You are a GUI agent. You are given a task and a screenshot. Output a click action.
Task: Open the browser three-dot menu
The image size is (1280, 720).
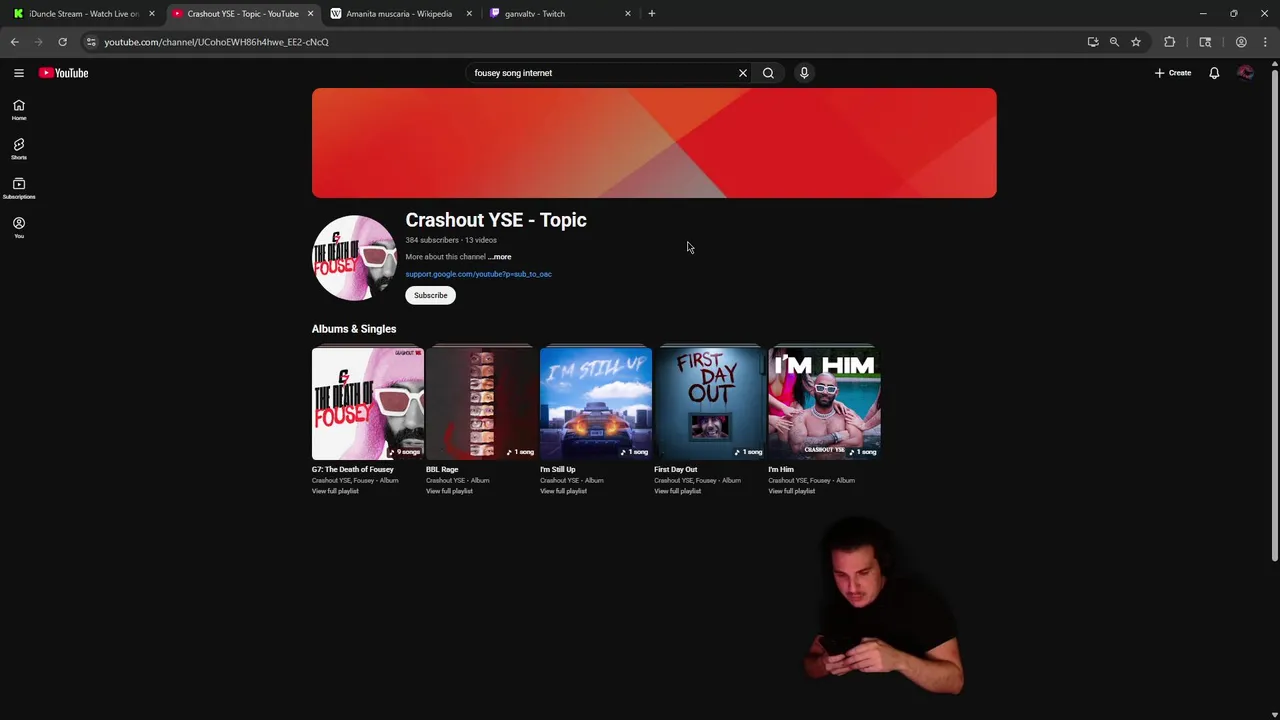[1265, 42]
